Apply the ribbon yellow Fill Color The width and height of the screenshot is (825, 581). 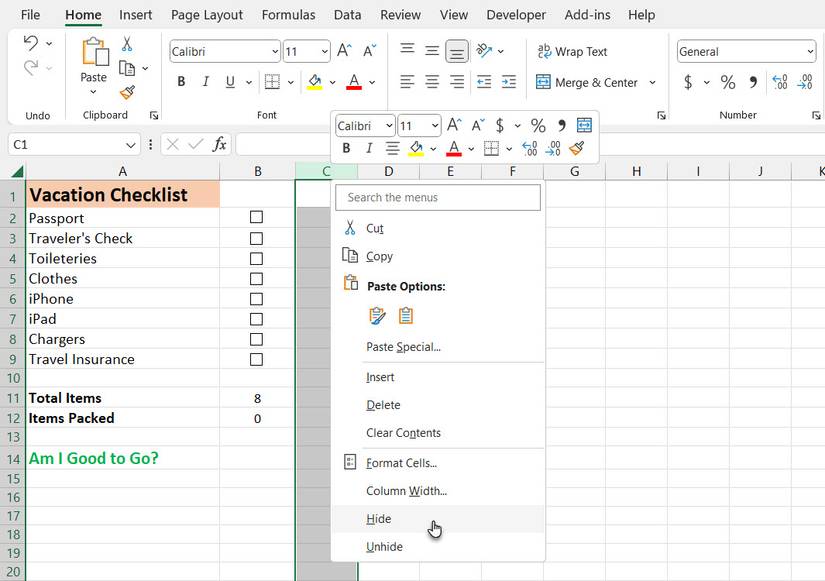pyautogui.click(x=315, y=82)
